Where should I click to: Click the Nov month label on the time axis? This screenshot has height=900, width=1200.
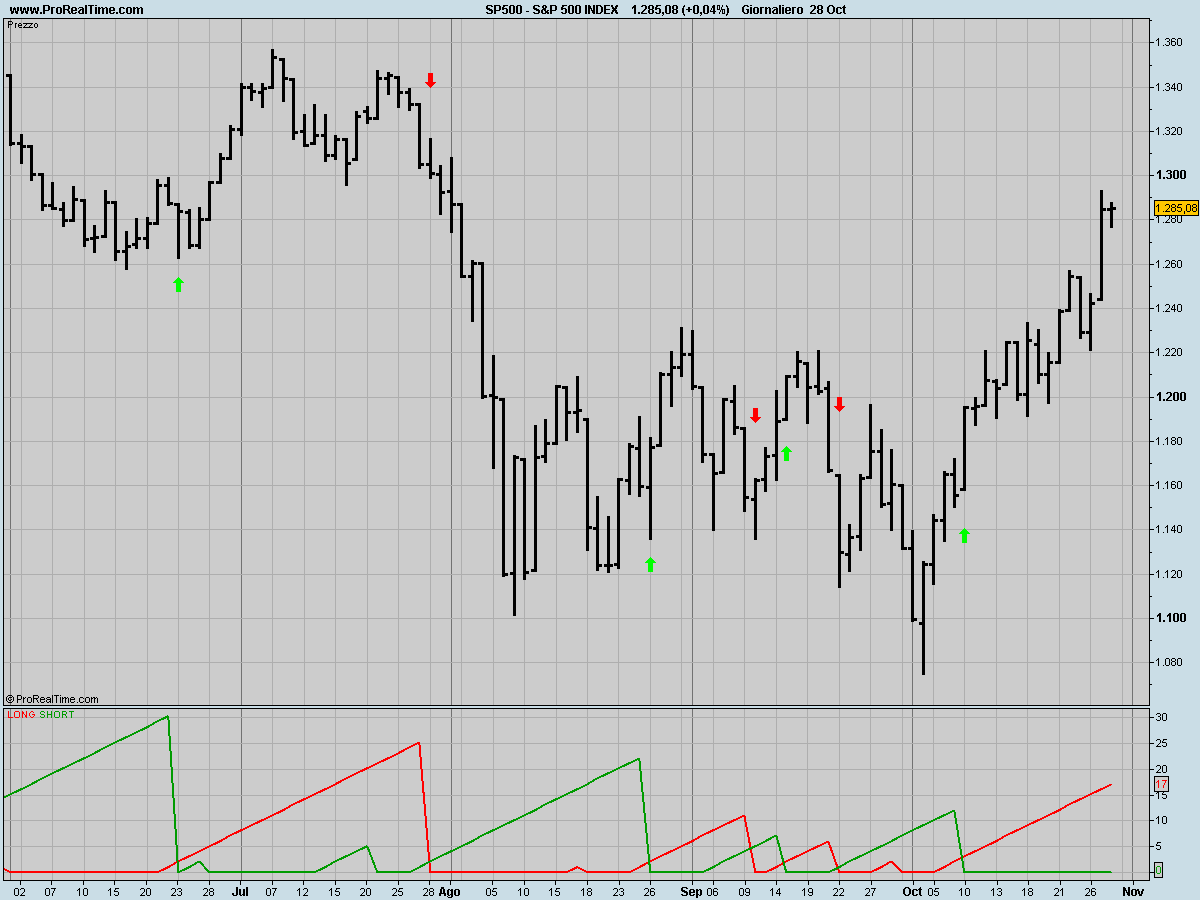coord(1132,889)
